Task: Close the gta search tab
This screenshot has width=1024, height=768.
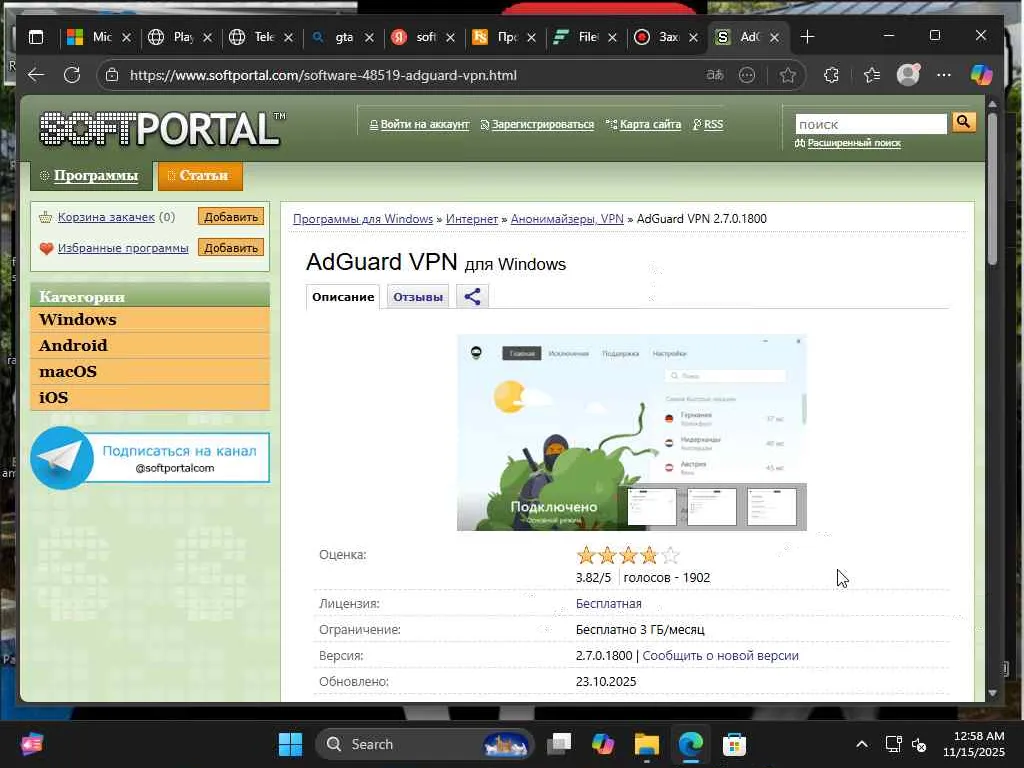Action: click(369, 38)
